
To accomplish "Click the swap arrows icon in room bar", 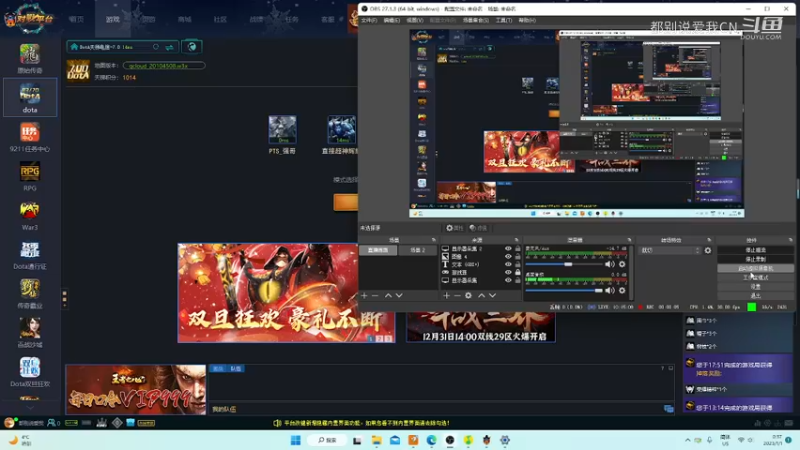I will point(169,47).
